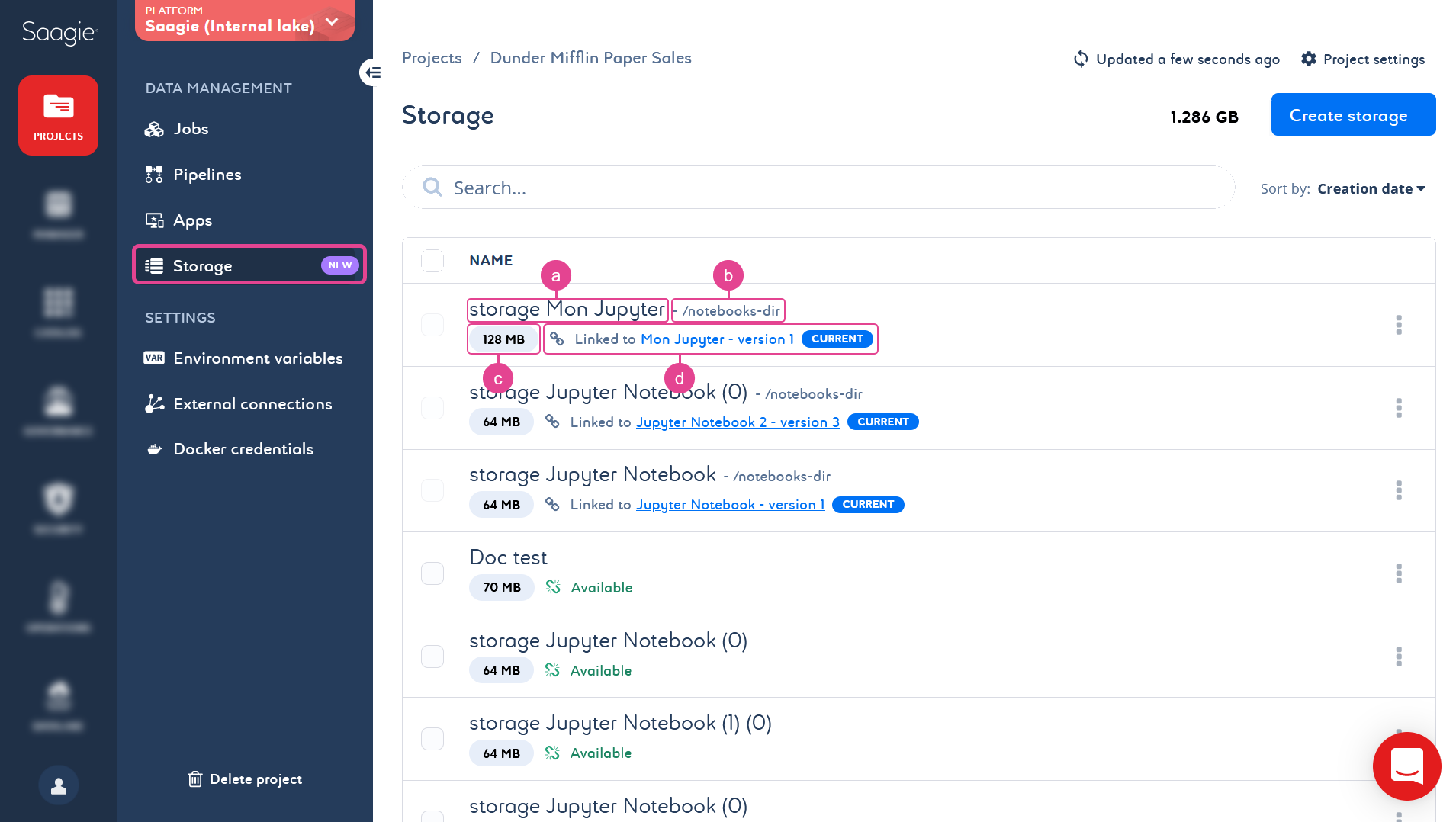
Task: Collapse the sidebar with the arrow icon
Action: [372, 72]
